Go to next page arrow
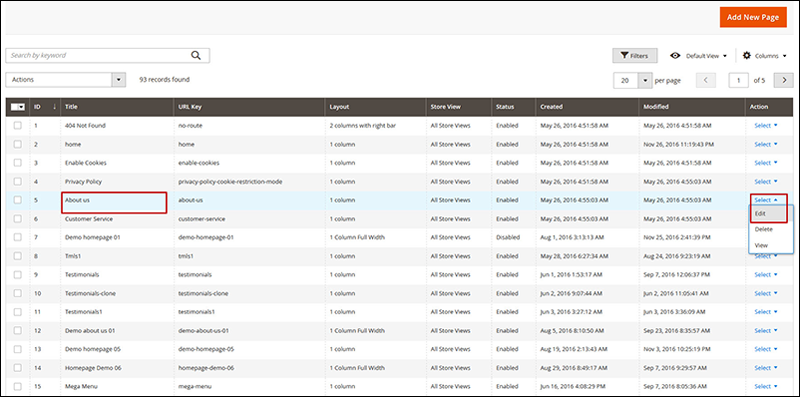The height and width of the screenshot is (397, 800). [x=784, y=80]
